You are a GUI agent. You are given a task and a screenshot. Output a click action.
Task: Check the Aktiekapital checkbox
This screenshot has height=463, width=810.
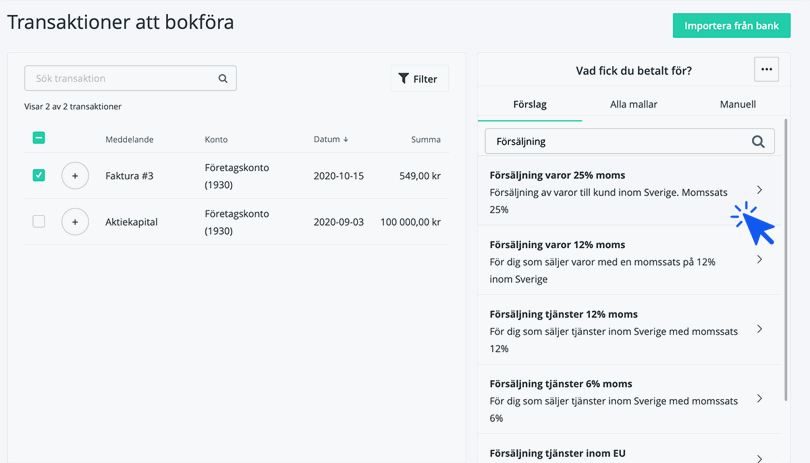coord(39,221)
